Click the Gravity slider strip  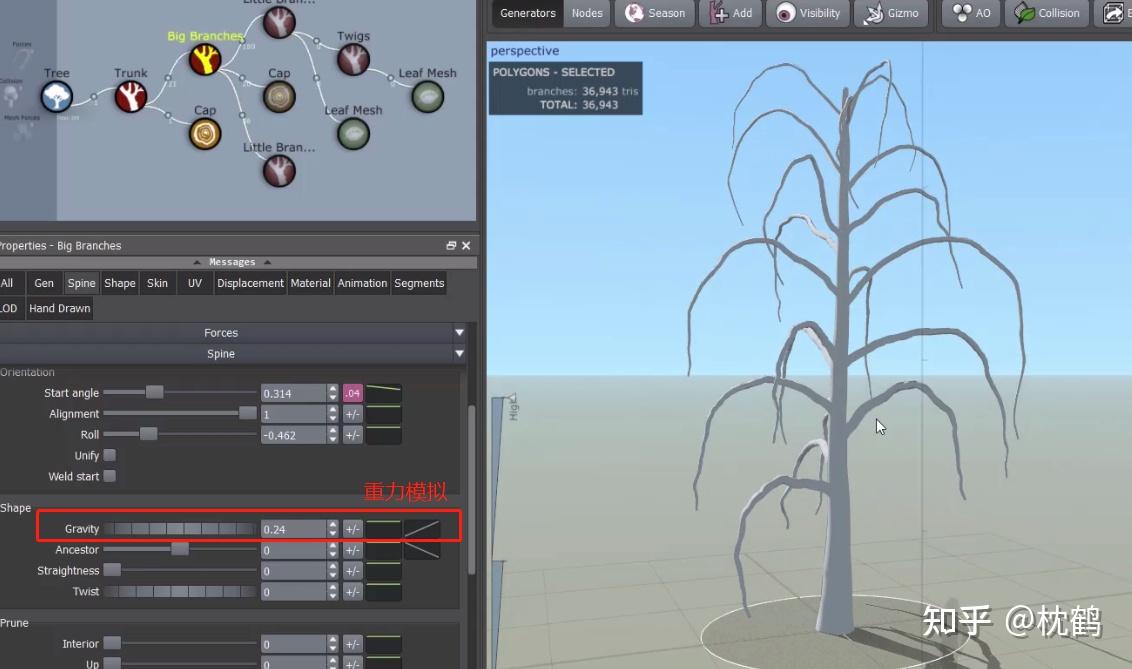click(x=180, y=529)
